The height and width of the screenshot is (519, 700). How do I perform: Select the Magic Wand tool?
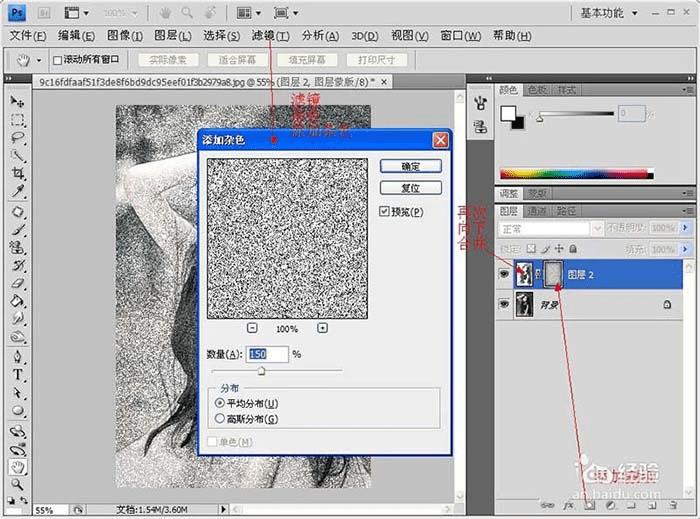tap(17, 155)
